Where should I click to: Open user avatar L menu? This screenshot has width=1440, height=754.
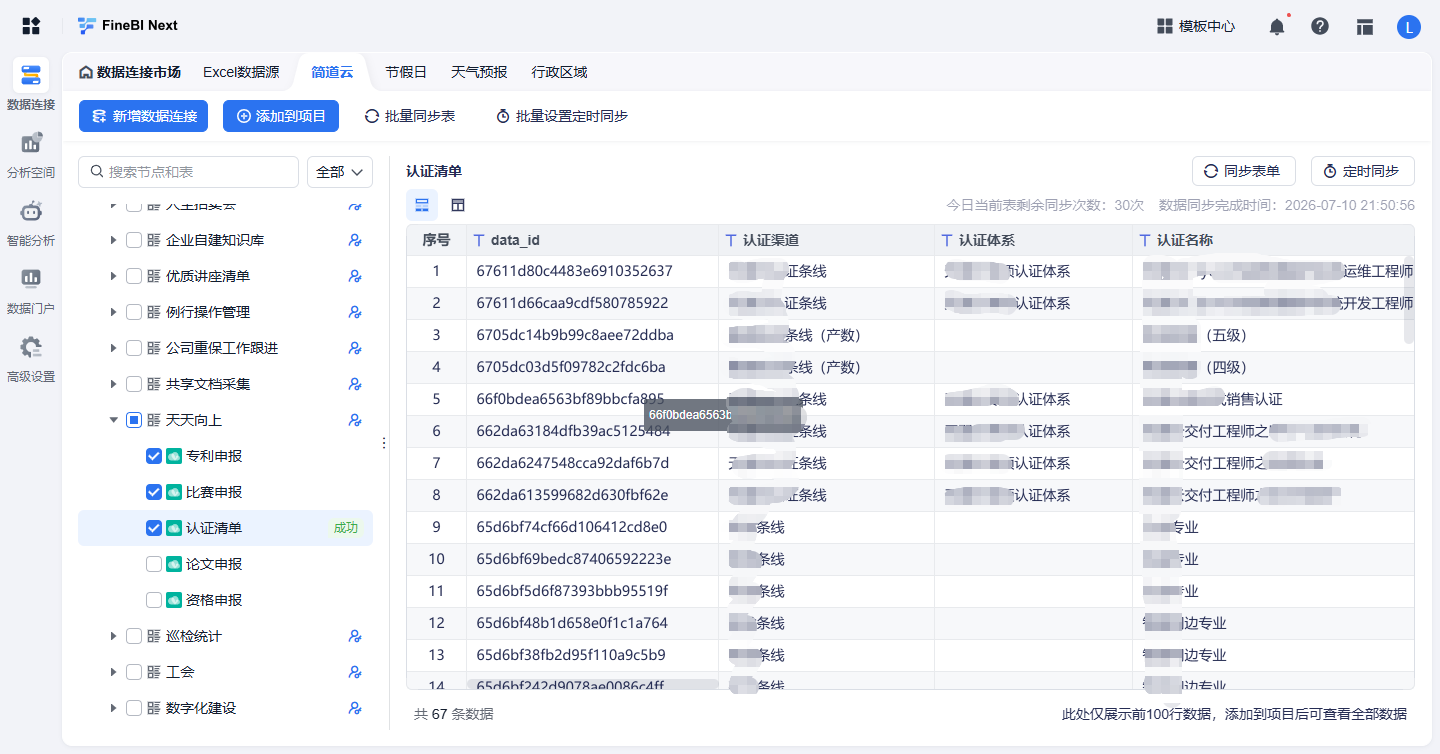pos(1409,27)
